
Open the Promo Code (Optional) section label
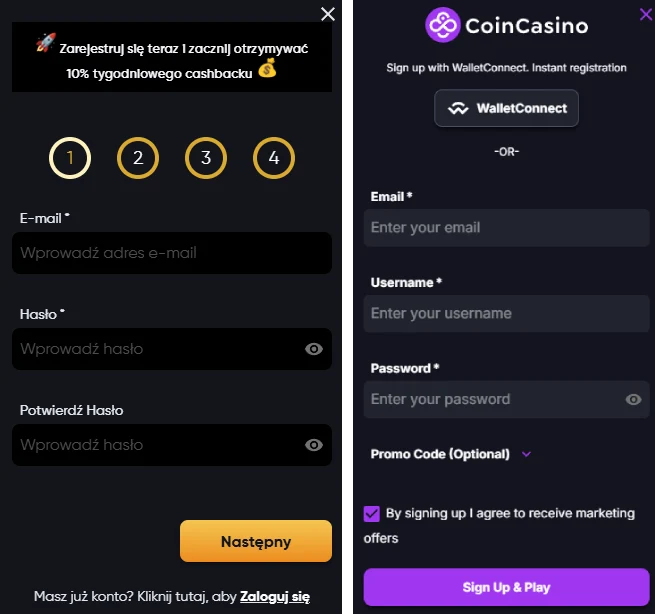[x=440, y=454]
